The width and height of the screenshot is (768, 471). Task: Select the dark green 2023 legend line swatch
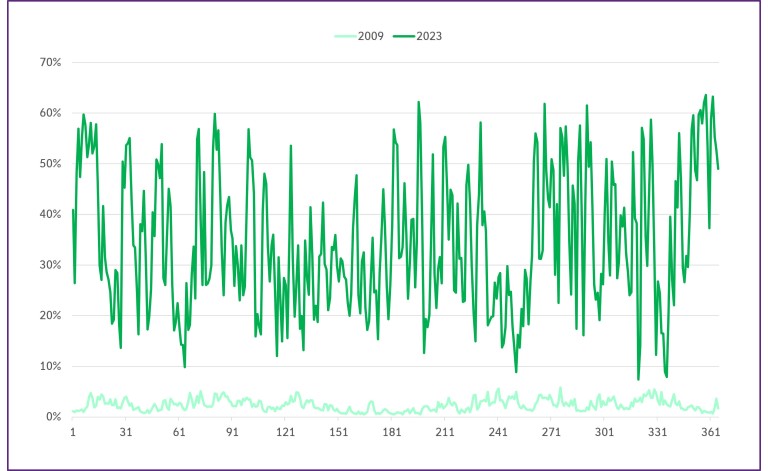pyautogui.click(x=401, y=35)
